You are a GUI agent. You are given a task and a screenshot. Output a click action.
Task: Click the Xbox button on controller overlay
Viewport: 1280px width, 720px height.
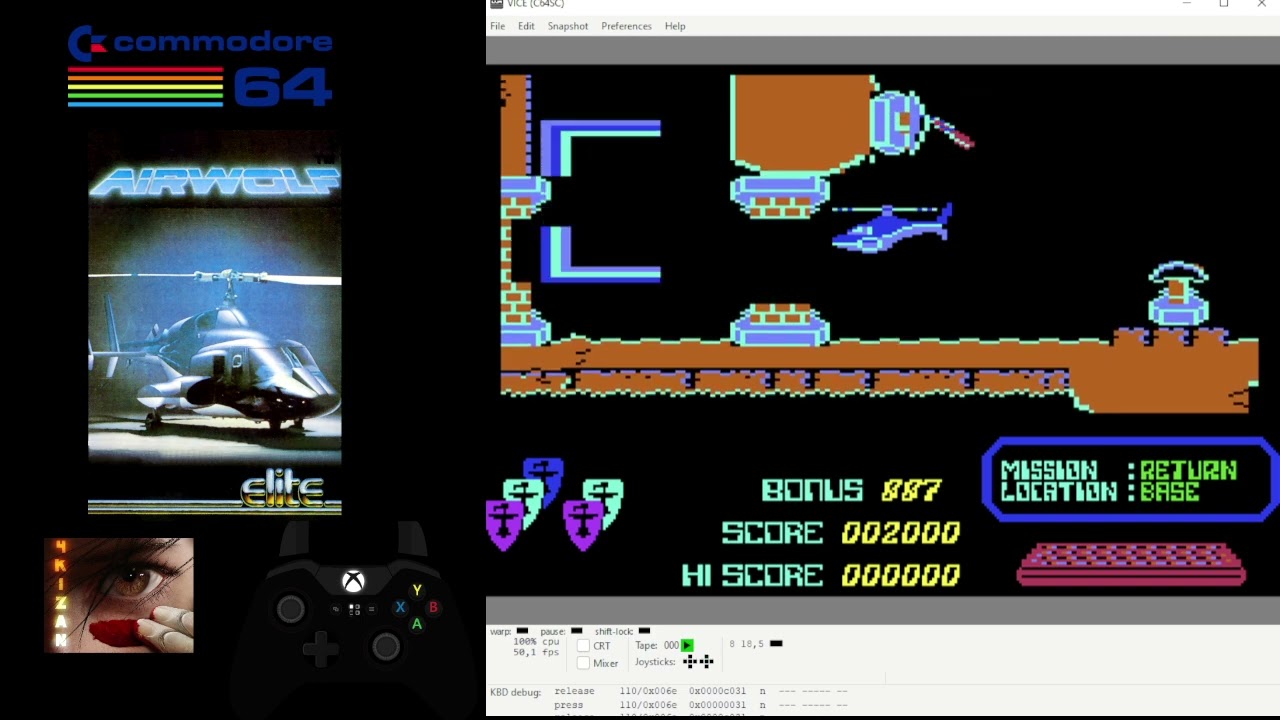(x=353, y=581)
